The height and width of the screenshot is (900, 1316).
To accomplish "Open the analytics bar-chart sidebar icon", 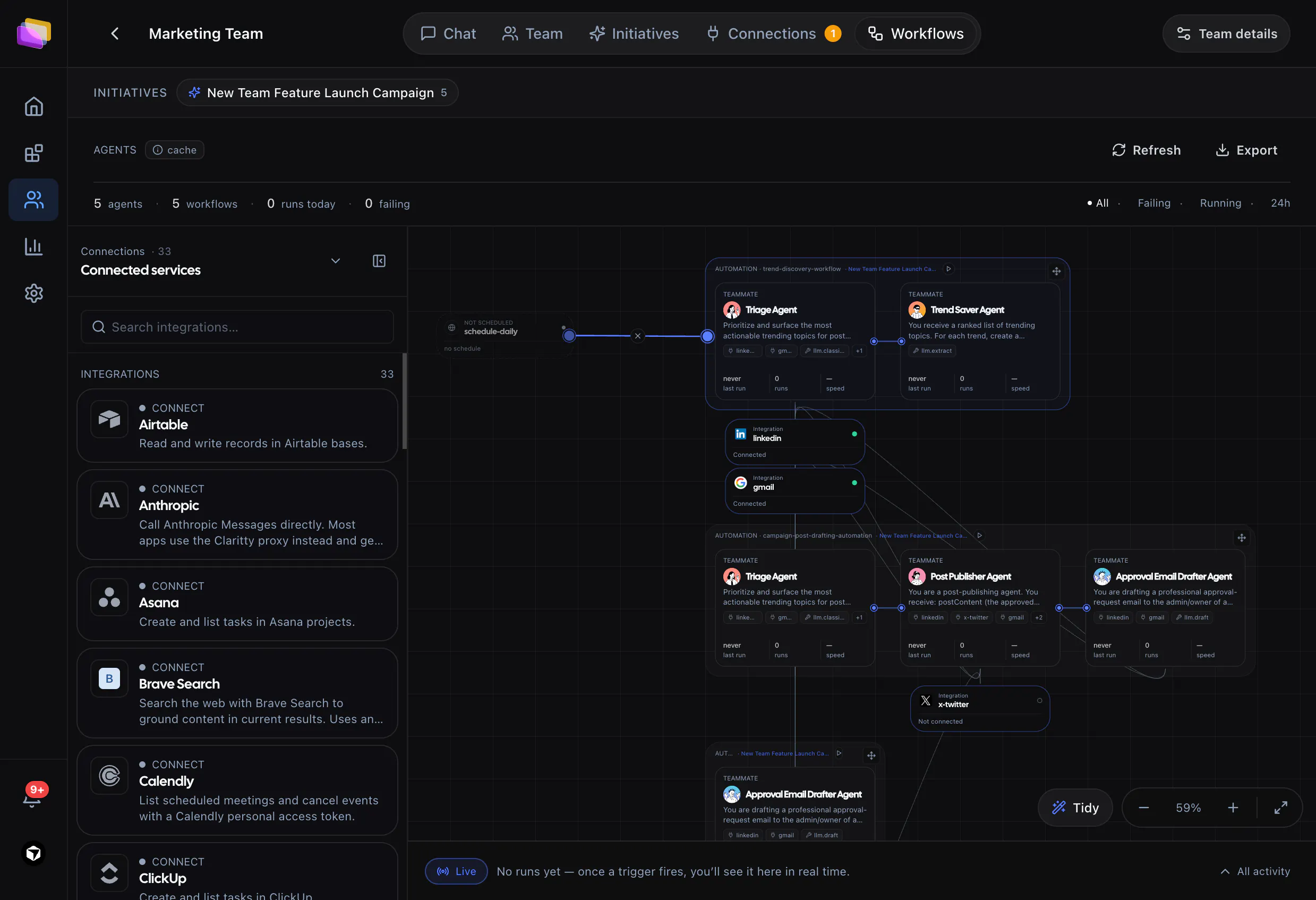I will point(33,247).
